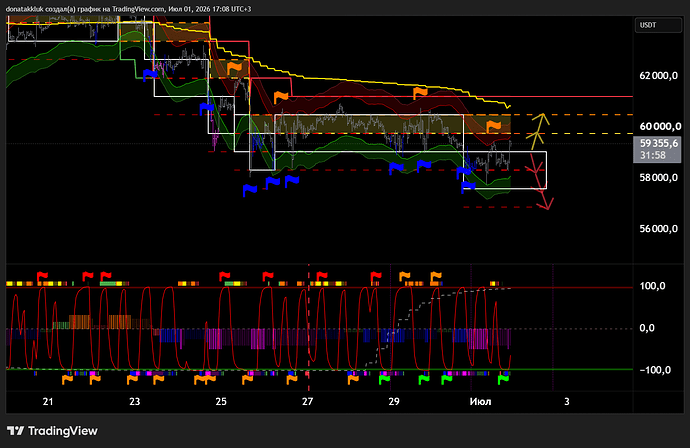Click rightmost orange flag atop the oscillator pane
The image size is (690, 448).
pos(436,277)
